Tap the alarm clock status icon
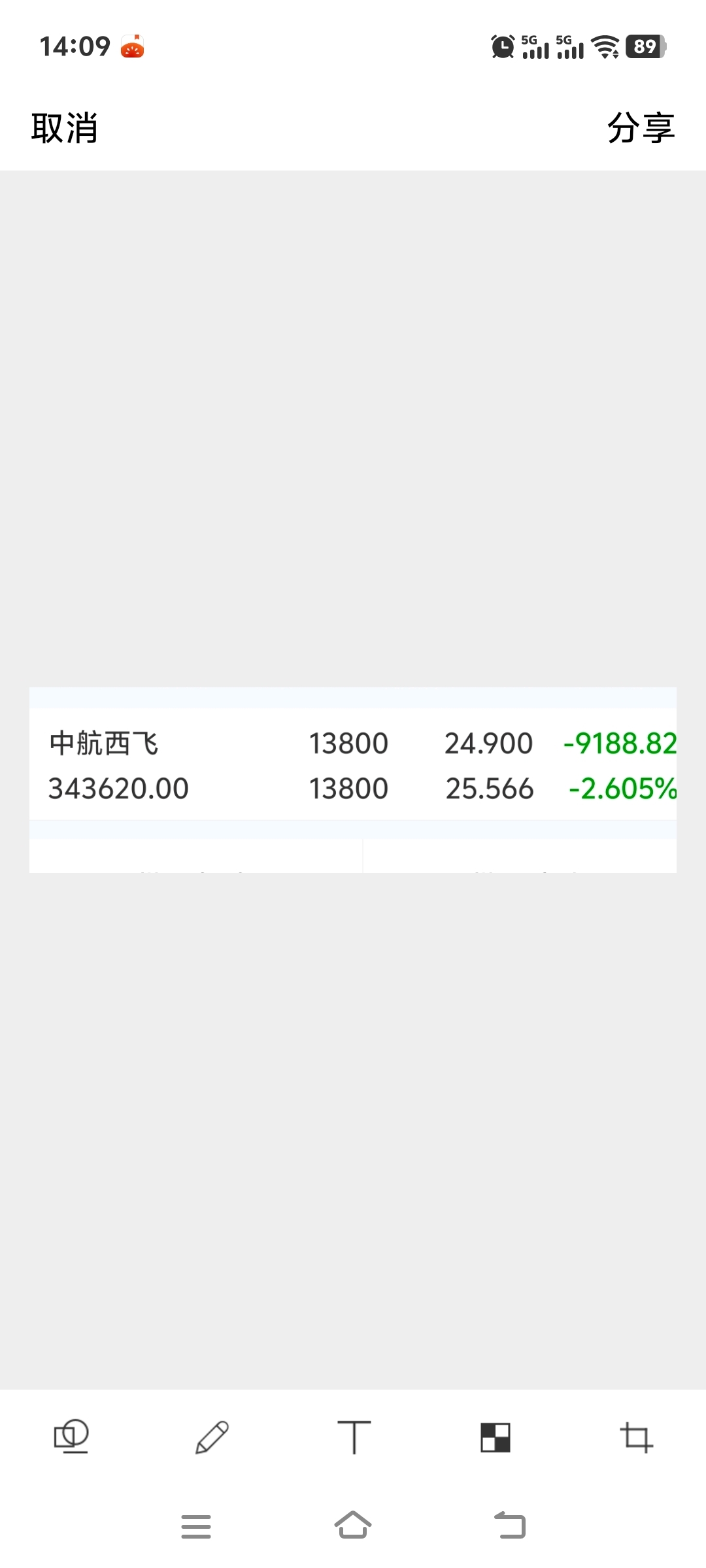 pyautogui.click(x=503, y=46)
